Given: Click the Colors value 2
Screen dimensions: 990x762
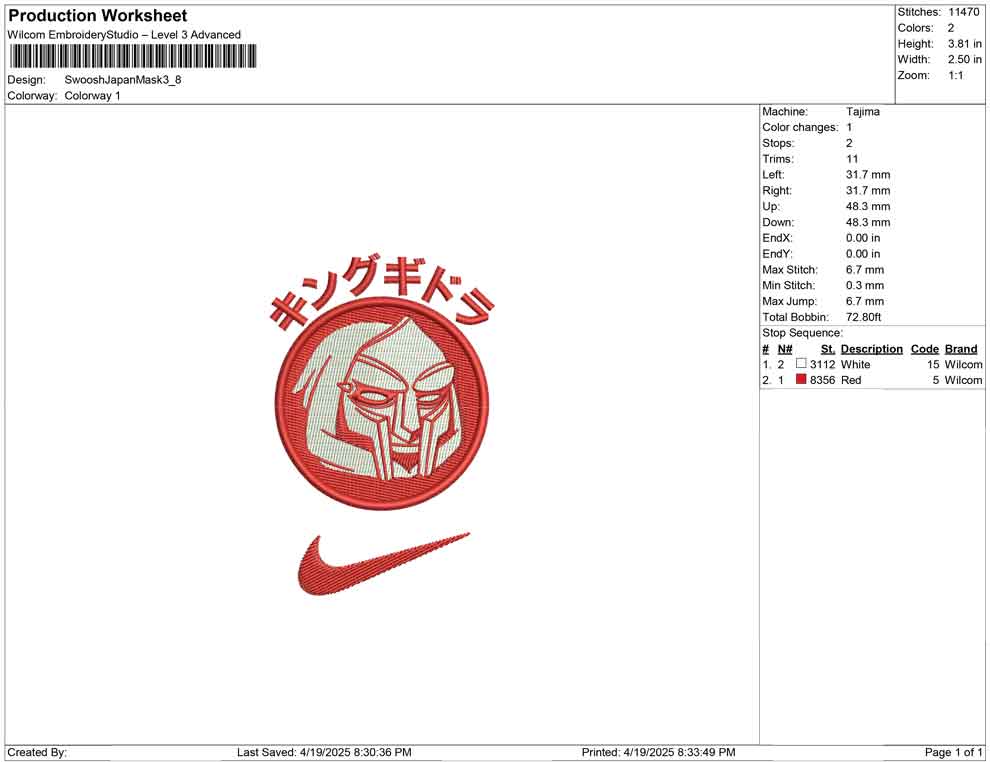Looking at the screenshot, I should [x=951, y=28].
